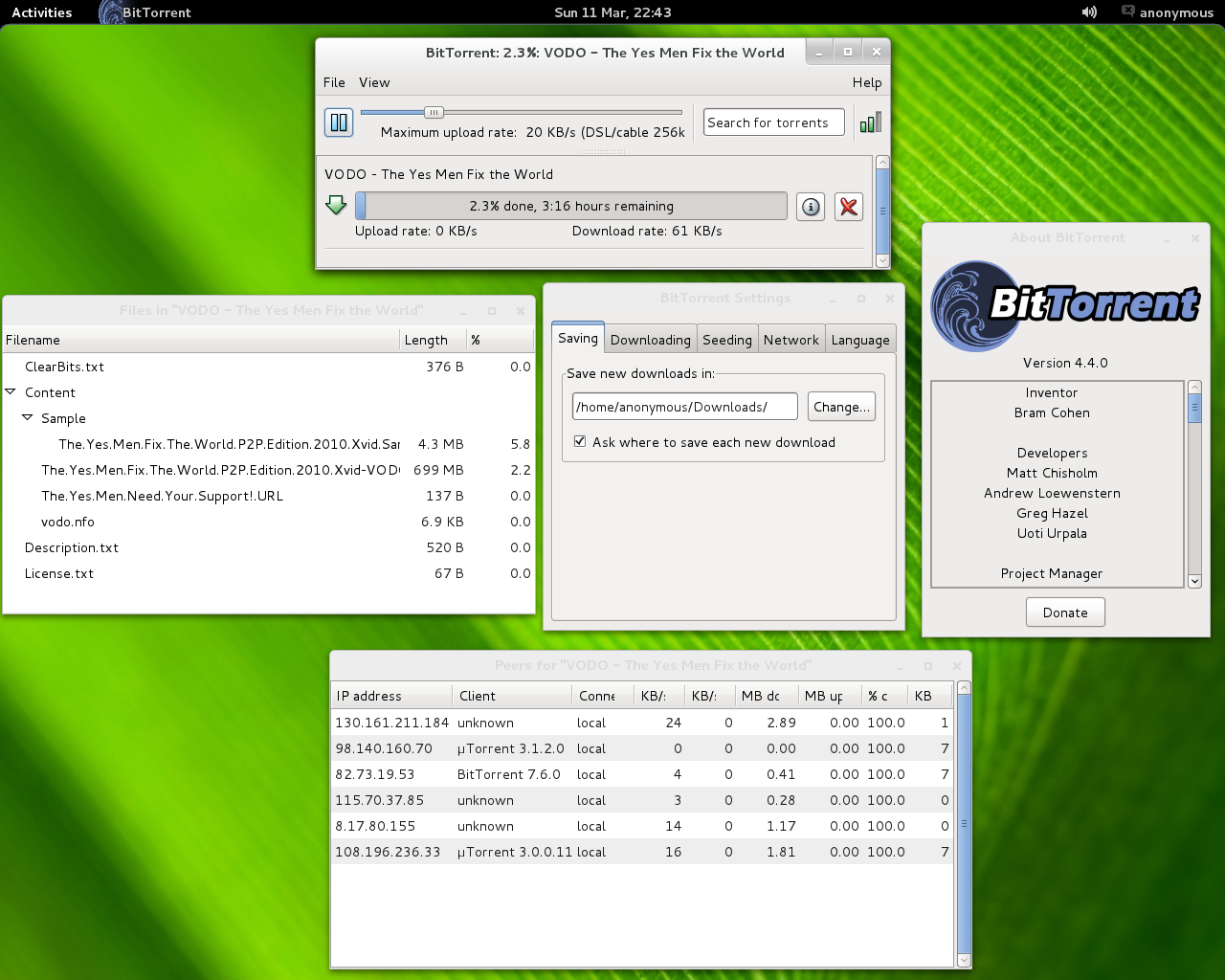The height and width of the screenshot is (980, 1225).
Task: Sort peers by IP address column header
Action: click(391, 696)
